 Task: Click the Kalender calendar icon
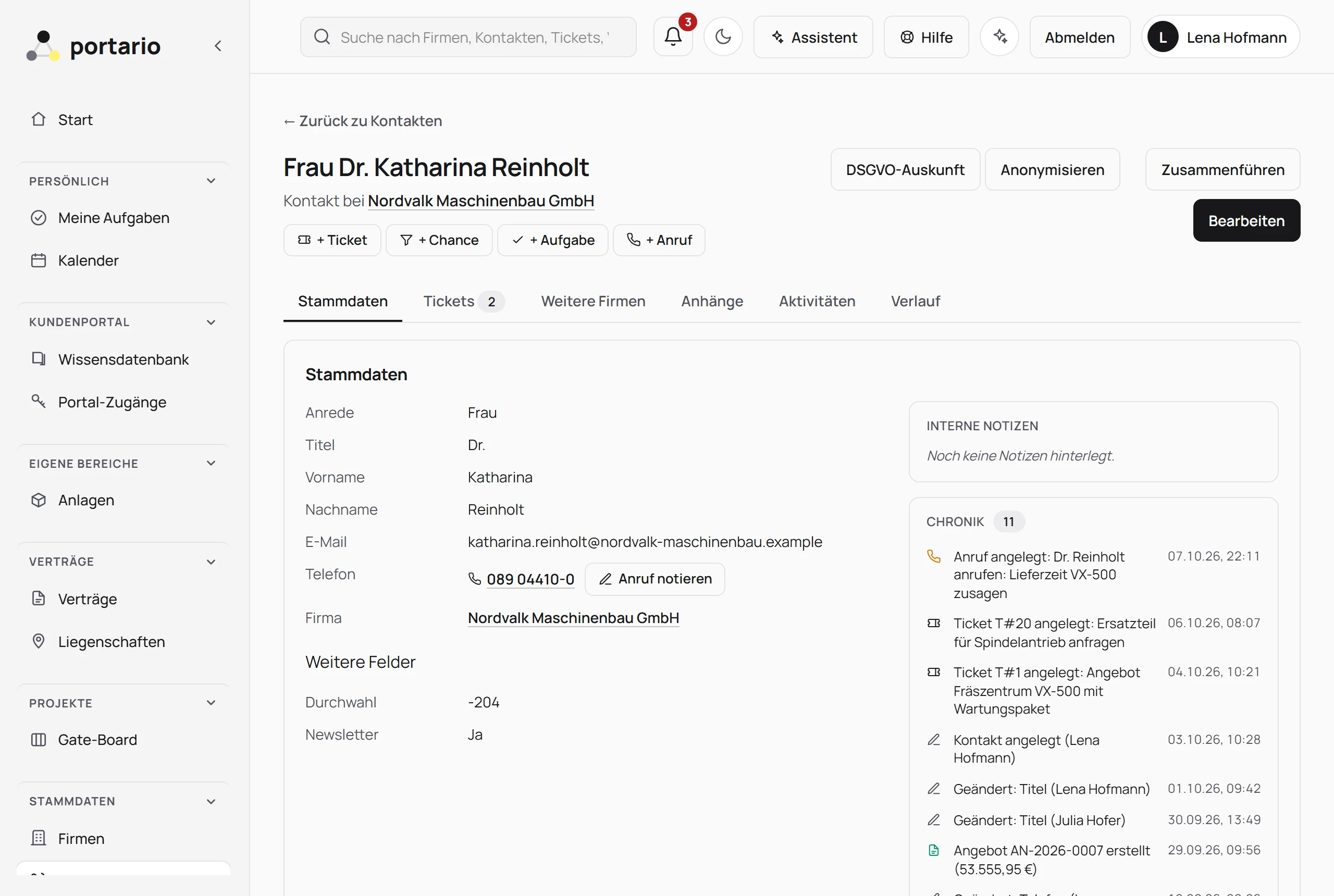click(x=38, y=260)
